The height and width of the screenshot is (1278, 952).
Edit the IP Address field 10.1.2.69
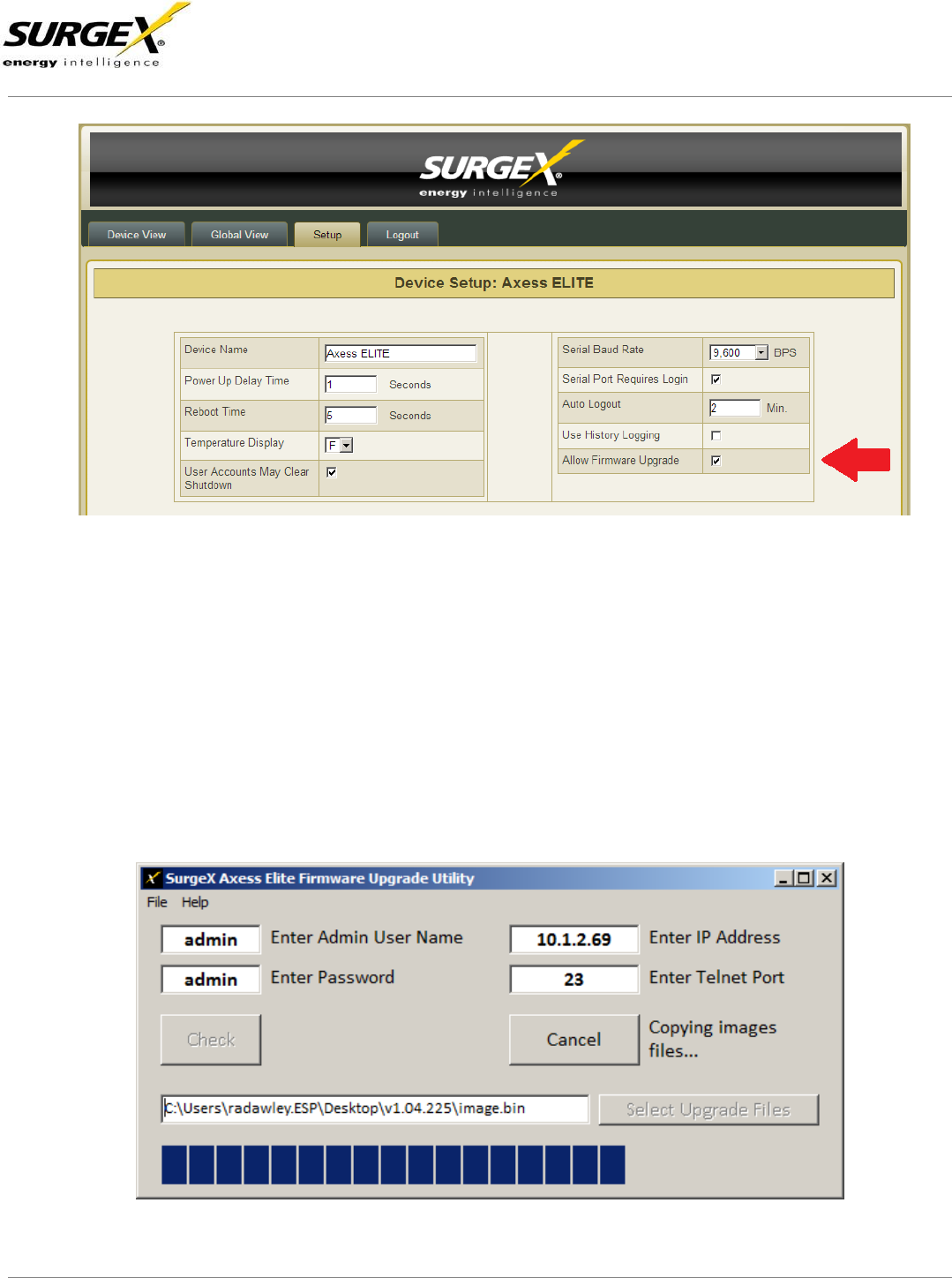pos(573,939)
